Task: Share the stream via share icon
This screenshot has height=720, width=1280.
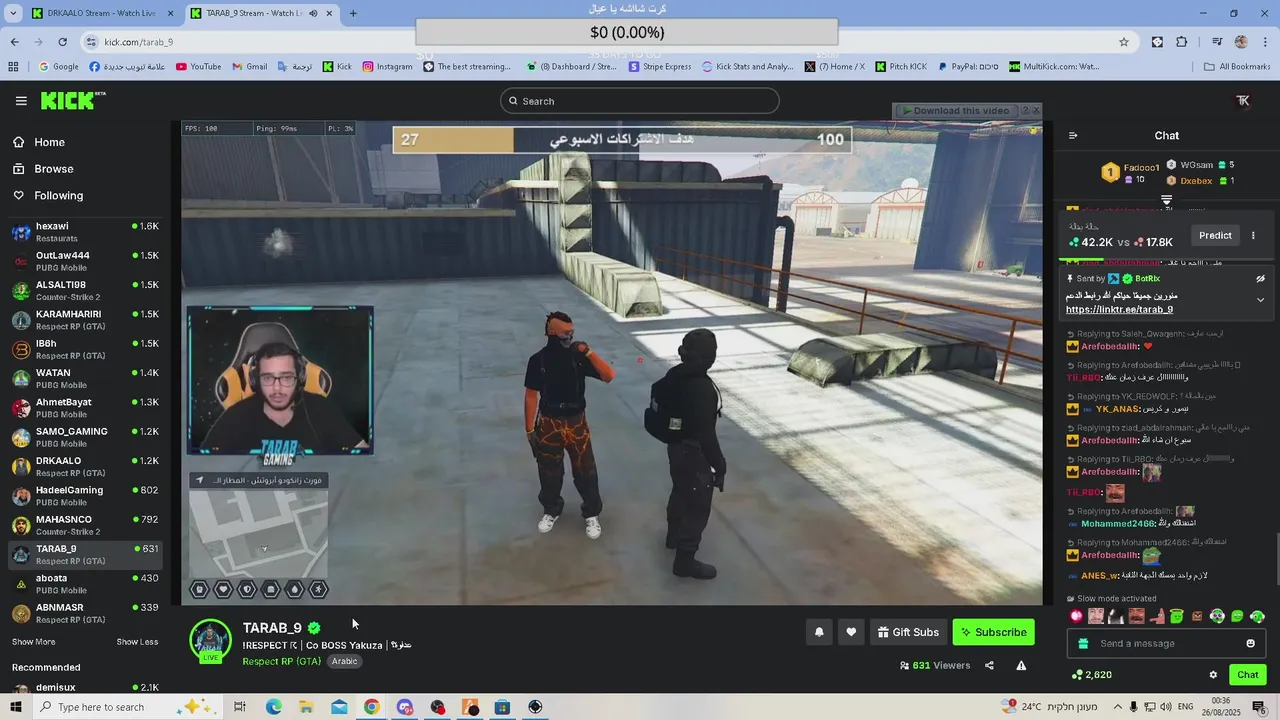Action: [989, 665]
